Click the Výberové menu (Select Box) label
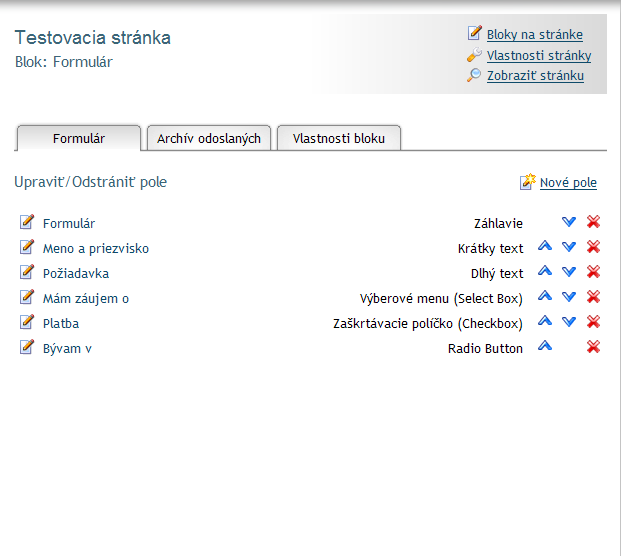621x556 pixels. (441, 298)
